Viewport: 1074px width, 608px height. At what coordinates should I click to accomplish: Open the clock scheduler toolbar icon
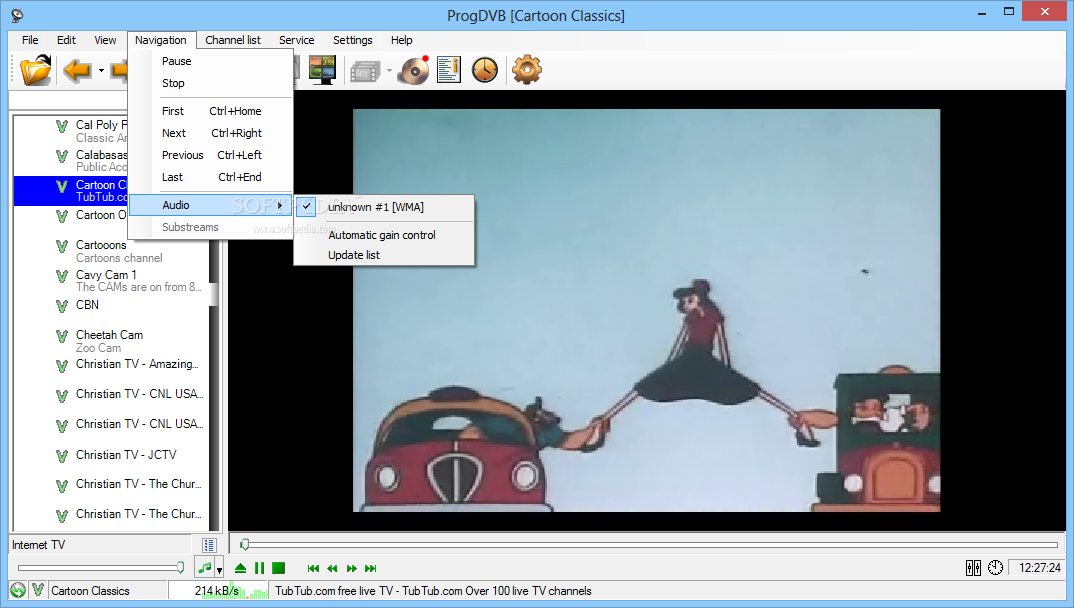tap(485, 70)
